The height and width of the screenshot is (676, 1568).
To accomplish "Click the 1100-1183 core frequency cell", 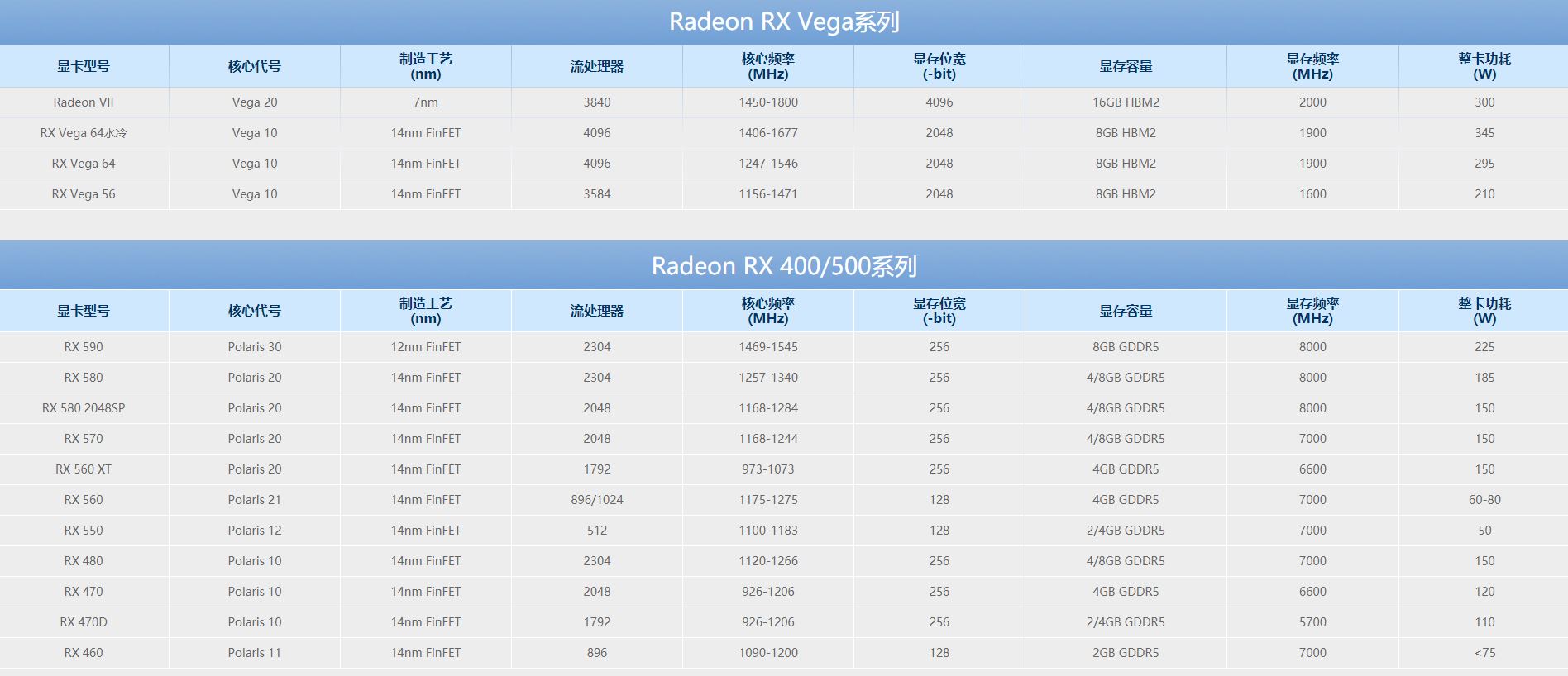I will pyautogui.click(x=768, y=531).
